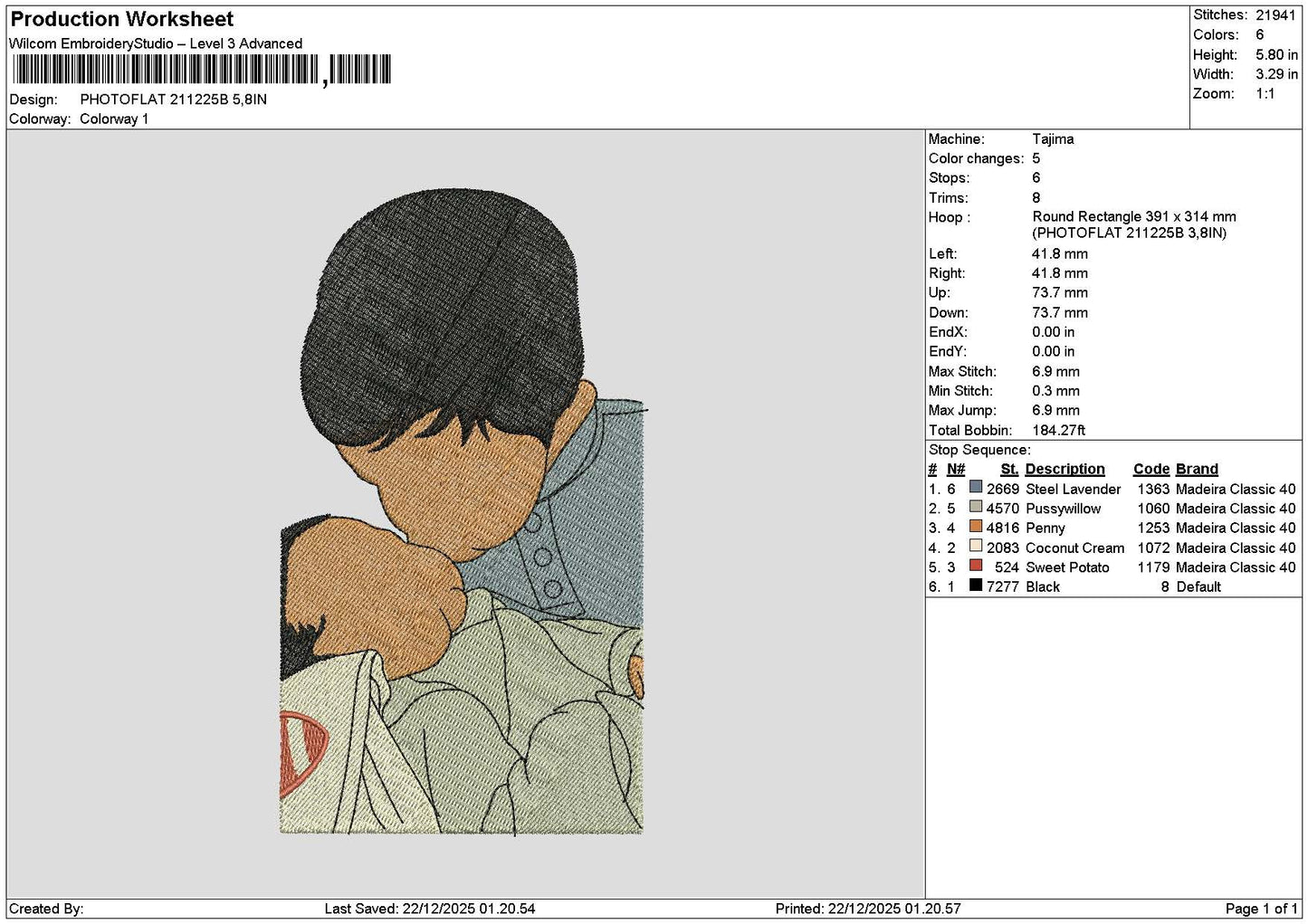Click the 'Pussywillow' description
Screen dimensions: 1308x924
pyautogui.click(x=1063, y=509)
